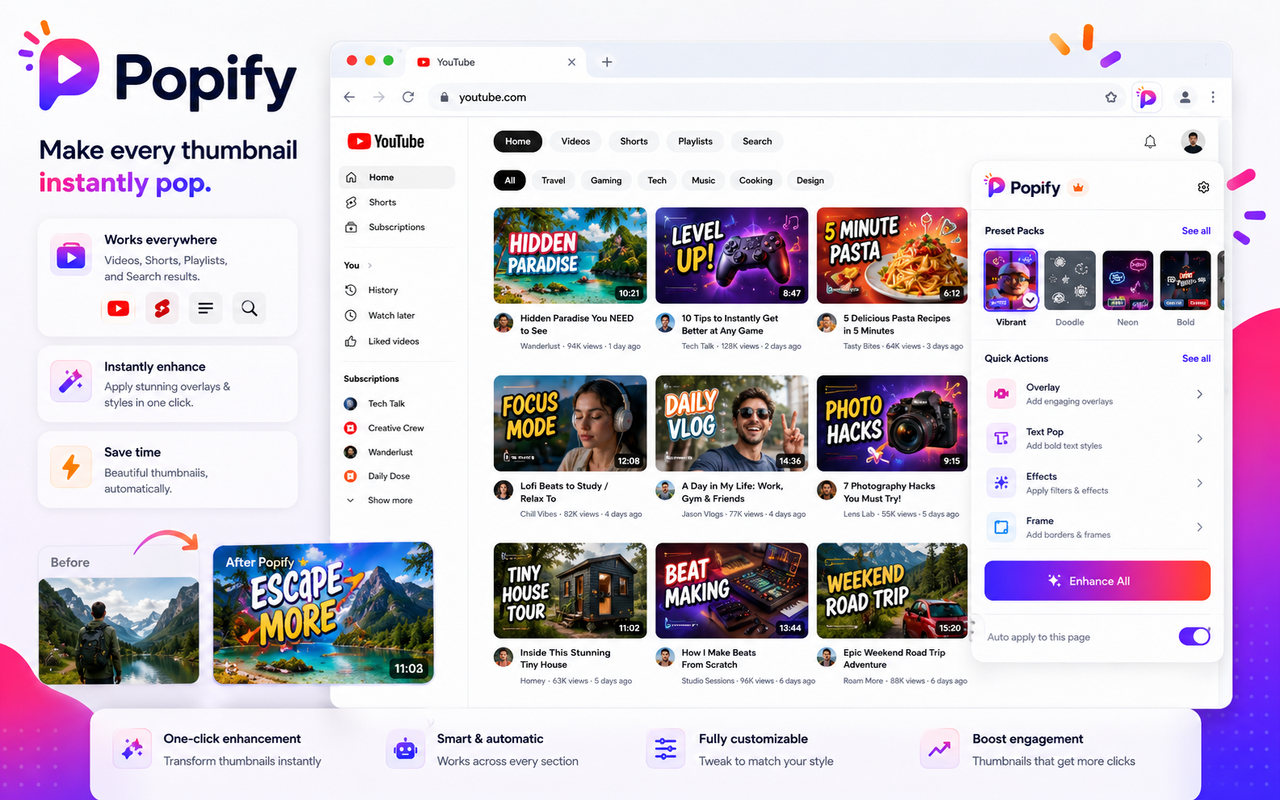
Task: Click the Overlay action icon
Action: [1000, 394]
